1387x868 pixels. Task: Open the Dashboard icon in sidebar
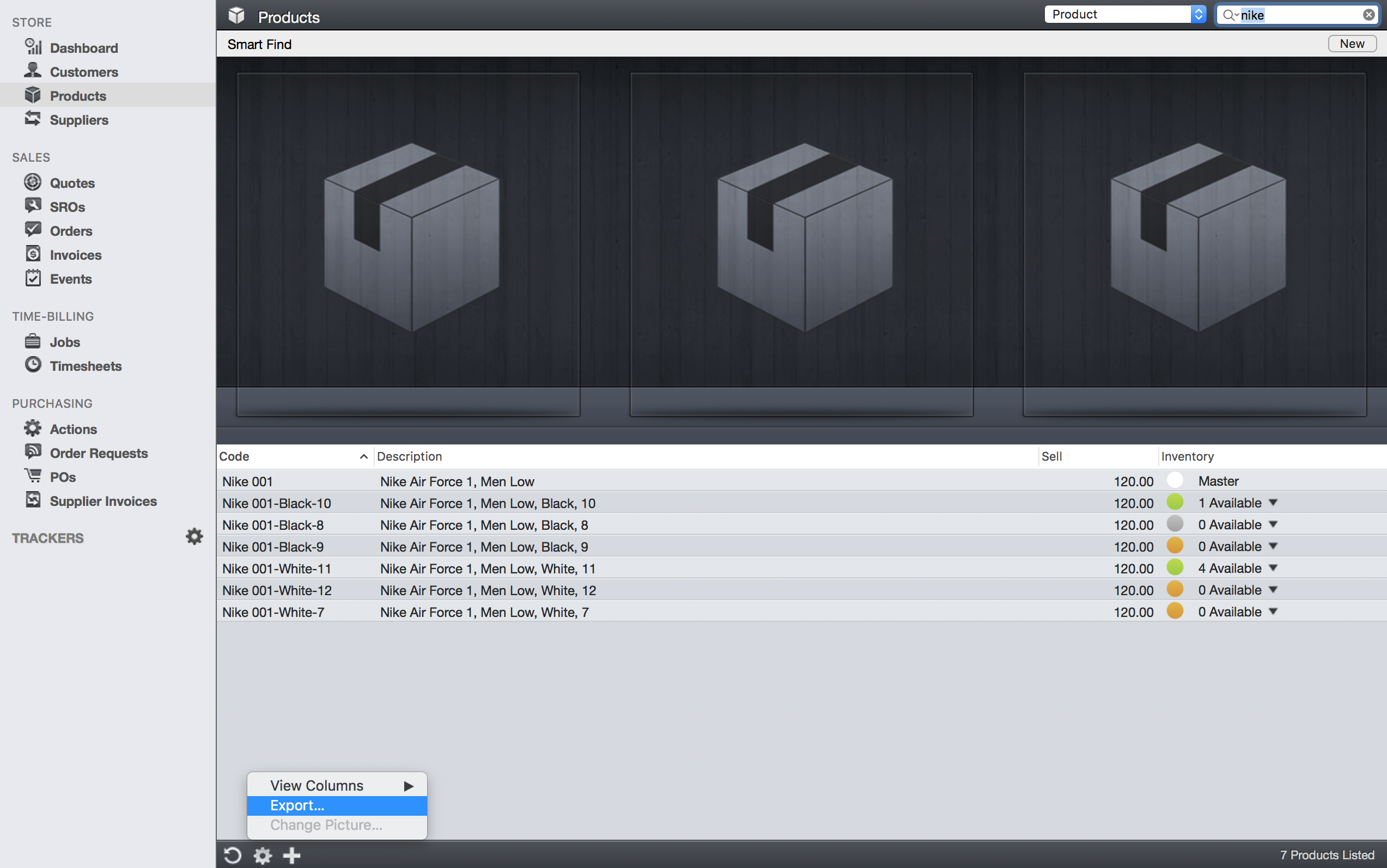click(x=33, y=46)
